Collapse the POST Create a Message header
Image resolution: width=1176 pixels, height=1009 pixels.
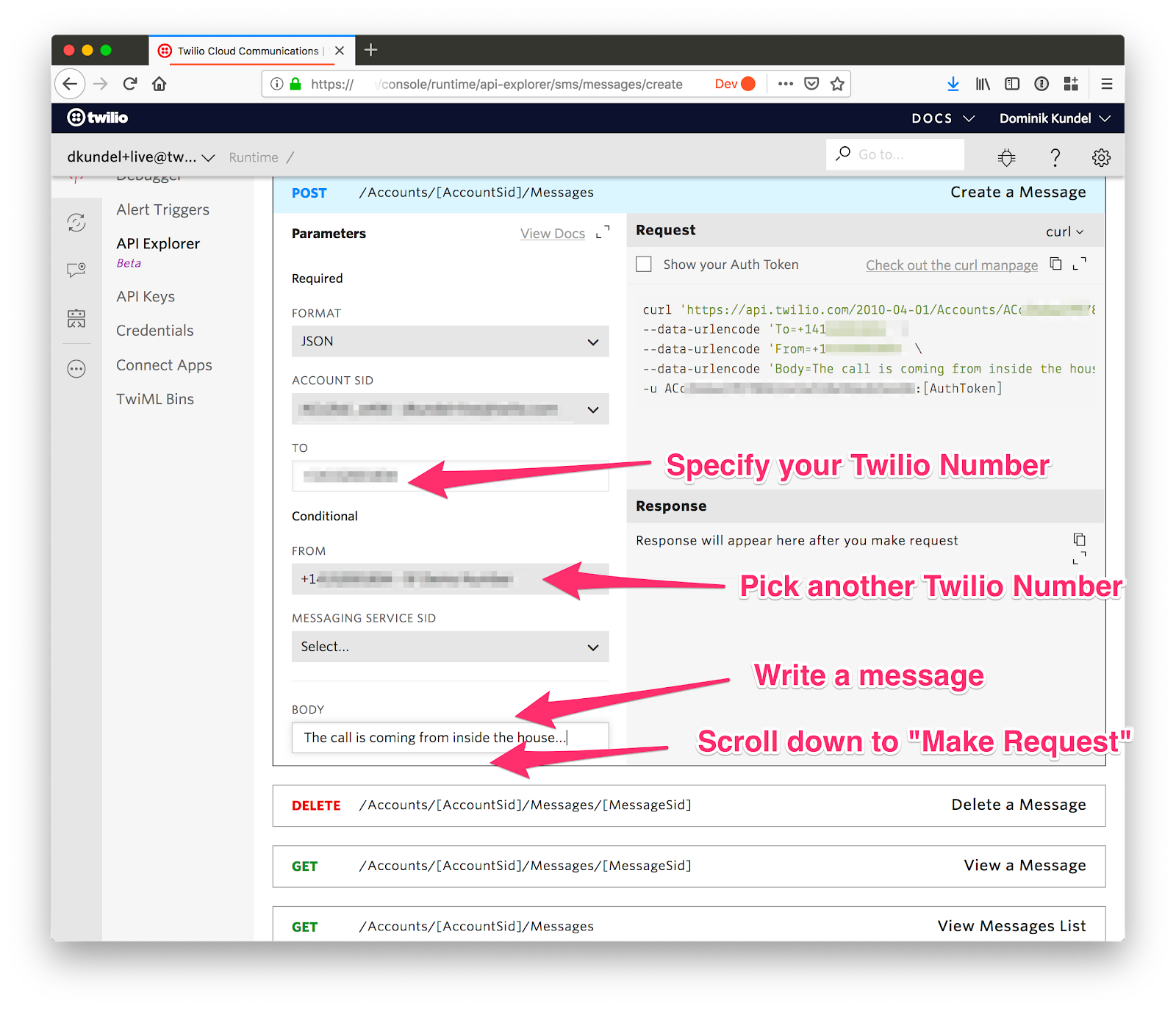tap(689, 193)
